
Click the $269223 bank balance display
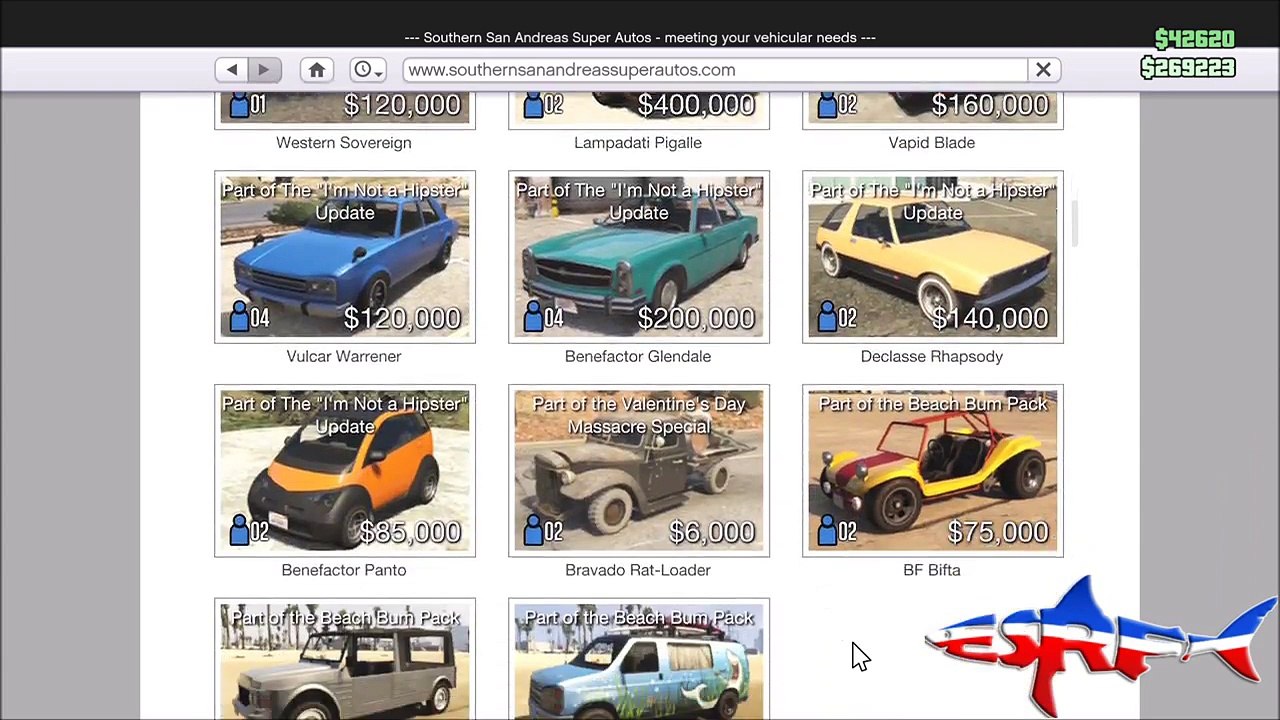tap(1188, 67)
